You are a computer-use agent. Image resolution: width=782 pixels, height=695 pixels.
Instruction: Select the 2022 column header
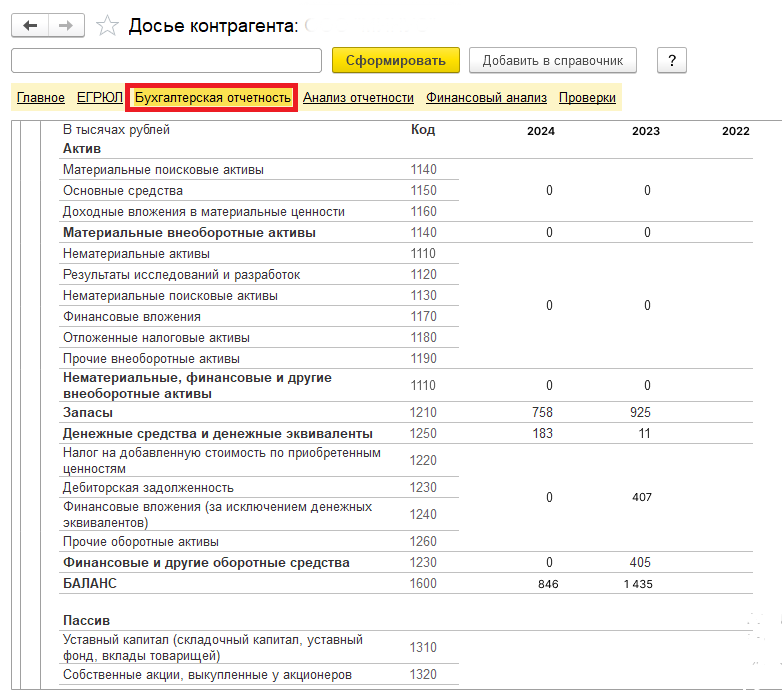coord(736,131)
